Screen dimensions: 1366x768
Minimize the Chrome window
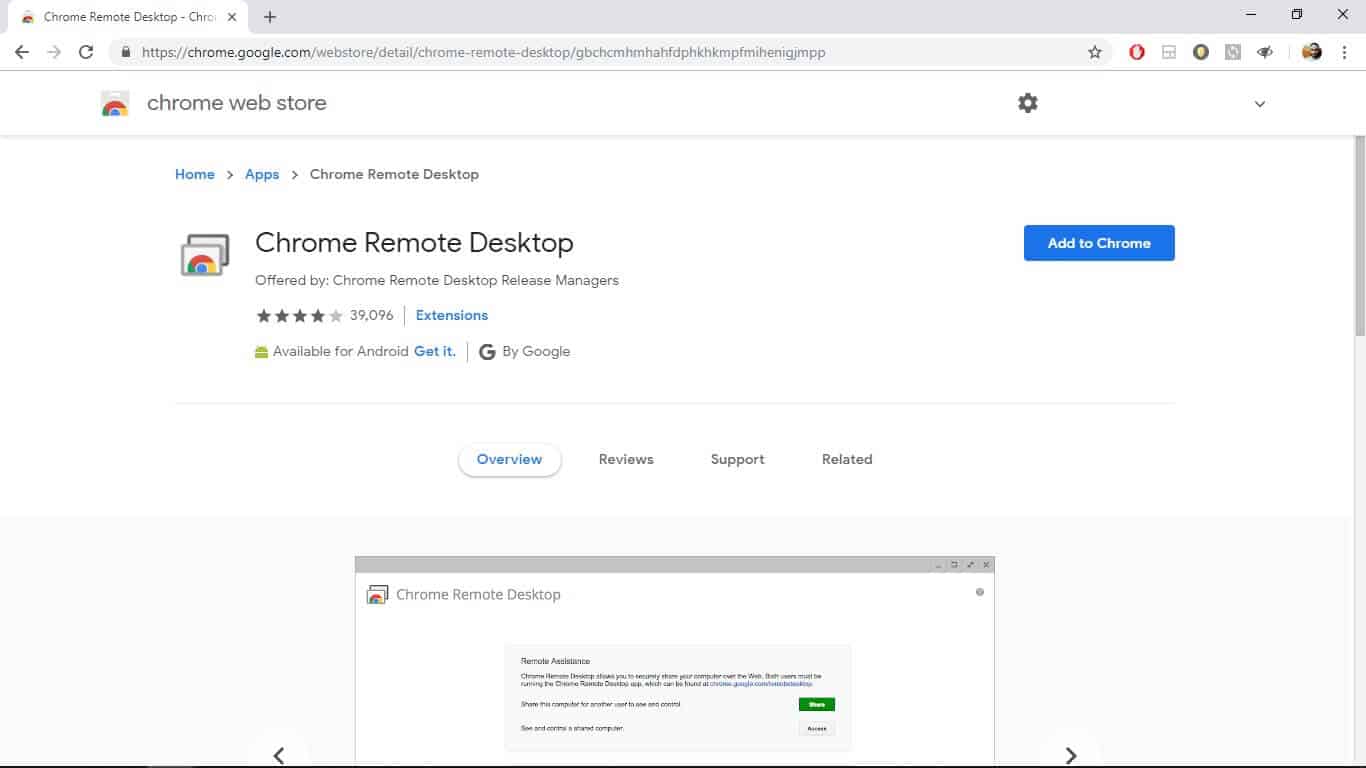pos(1251,15)
